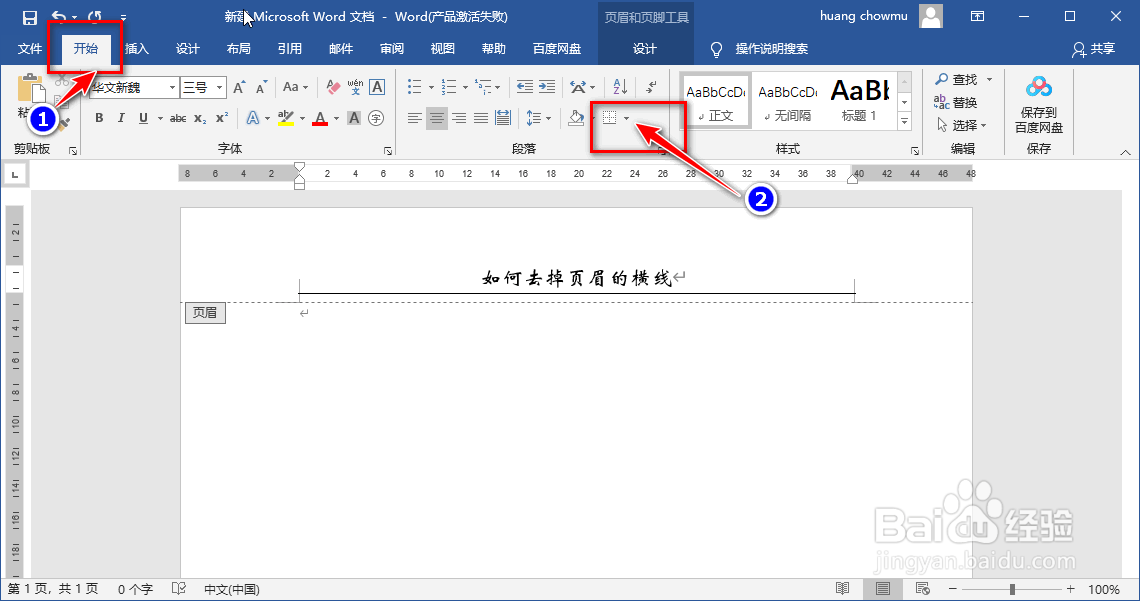Screen dimensions: 1140x601
Task: Center align the text
Action: [x=436, y=118]
